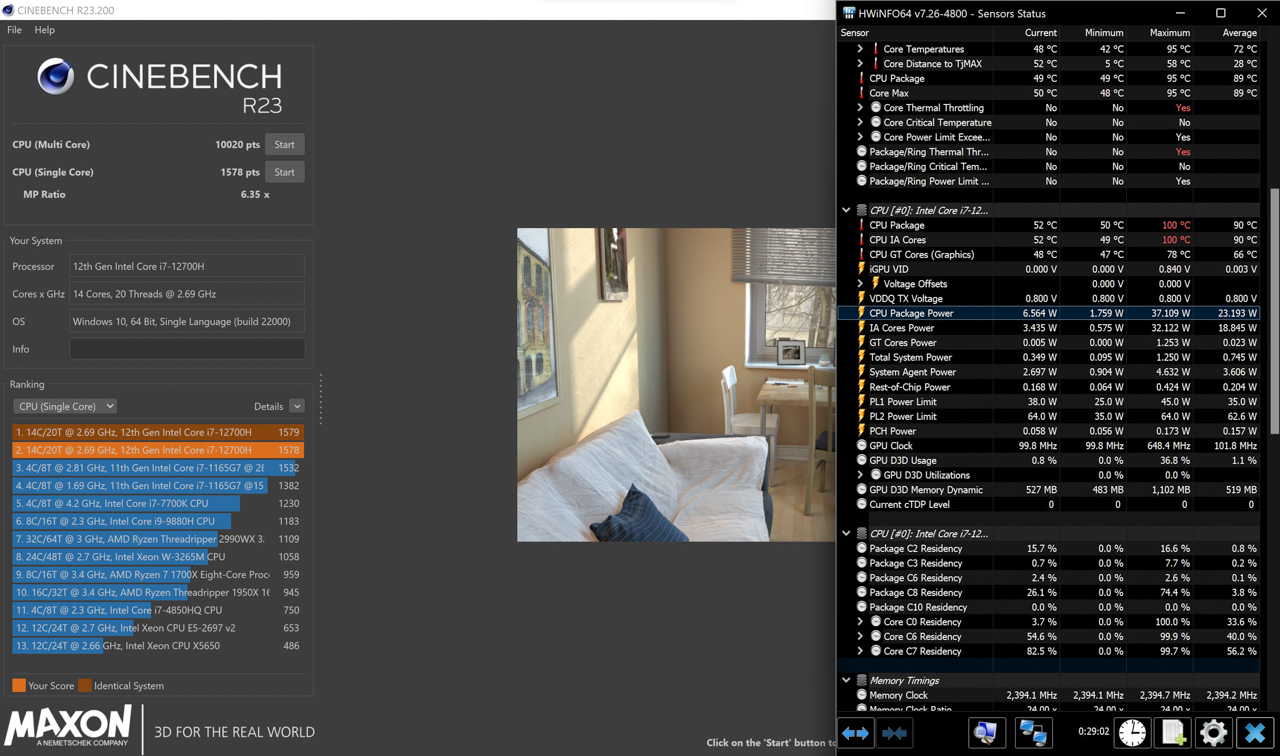Click the Processor field showing i7-12700H
1280x756 pixels.
tap(187, 266)
